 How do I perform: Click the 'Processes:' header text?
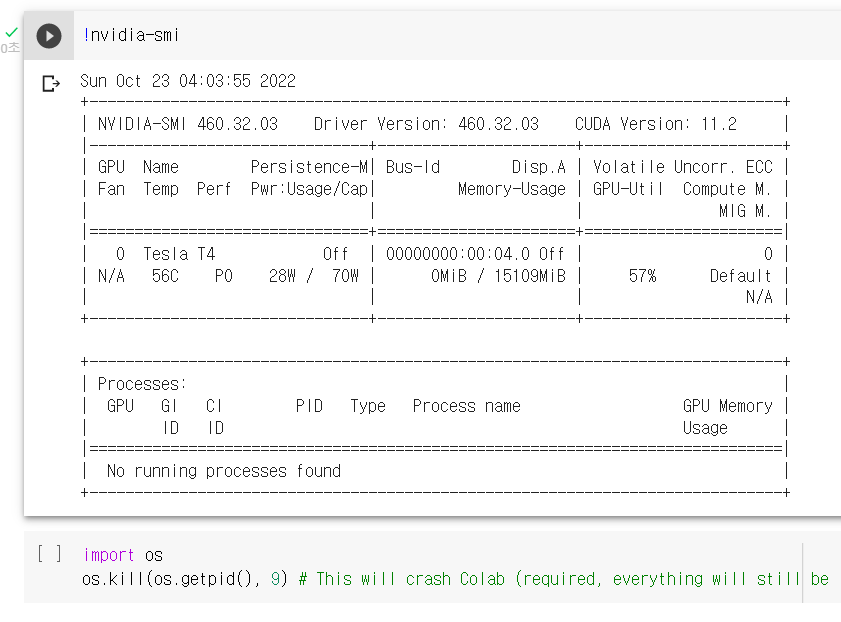tap(142, 384)
